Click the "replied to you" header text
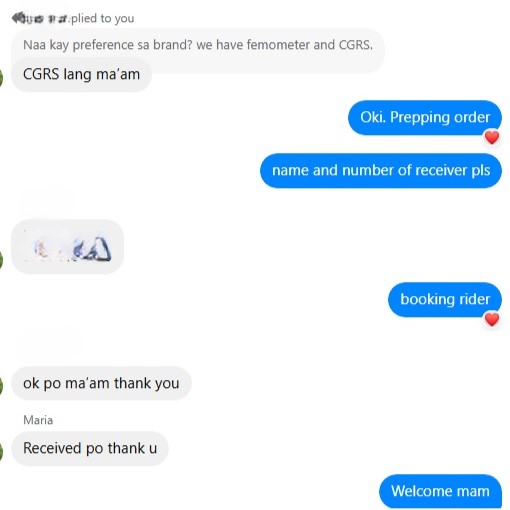 pyautogui.click(x=102, y=18)
